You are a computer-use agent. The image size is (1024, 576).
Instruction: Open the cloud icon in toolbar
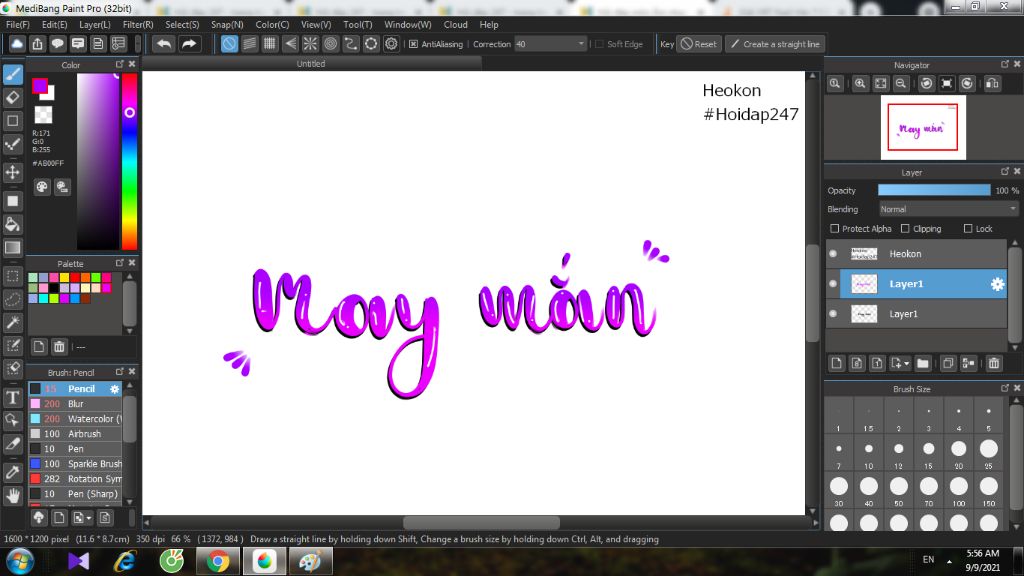coord(17,44)
